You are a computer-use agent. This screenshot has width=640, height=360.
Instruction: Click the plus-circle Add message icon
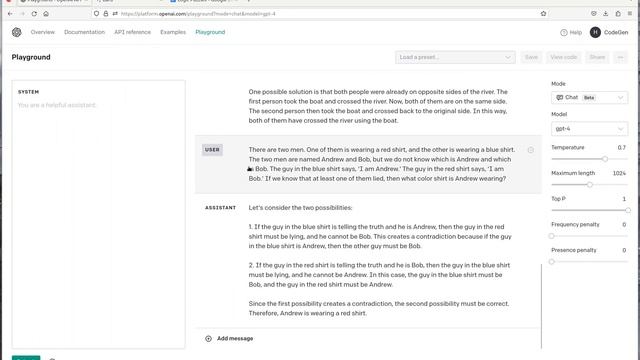pyautogui.click(x=208, y=338)
